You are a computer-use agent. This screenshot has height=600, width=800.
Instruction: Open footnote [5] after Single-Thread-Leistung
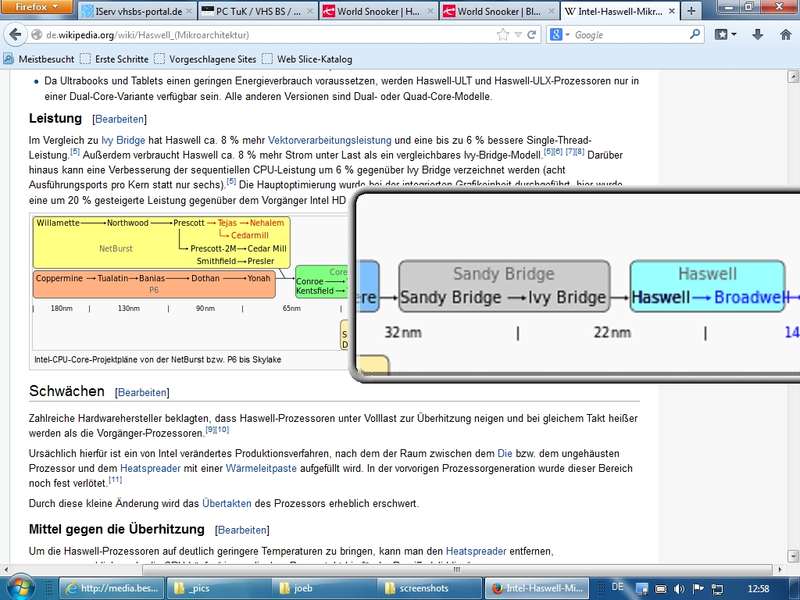(x=75, y=152)
